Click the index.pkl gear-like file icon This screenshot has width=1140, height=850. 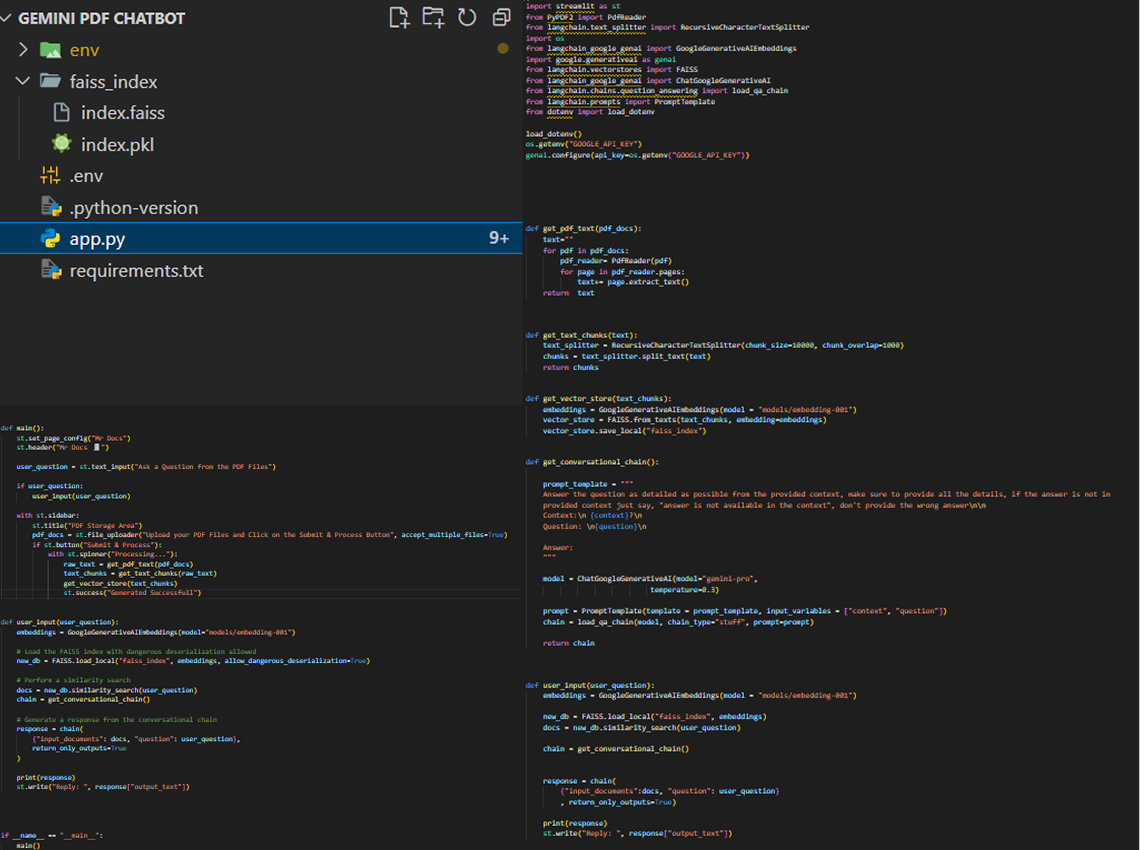tap(62, 144)
